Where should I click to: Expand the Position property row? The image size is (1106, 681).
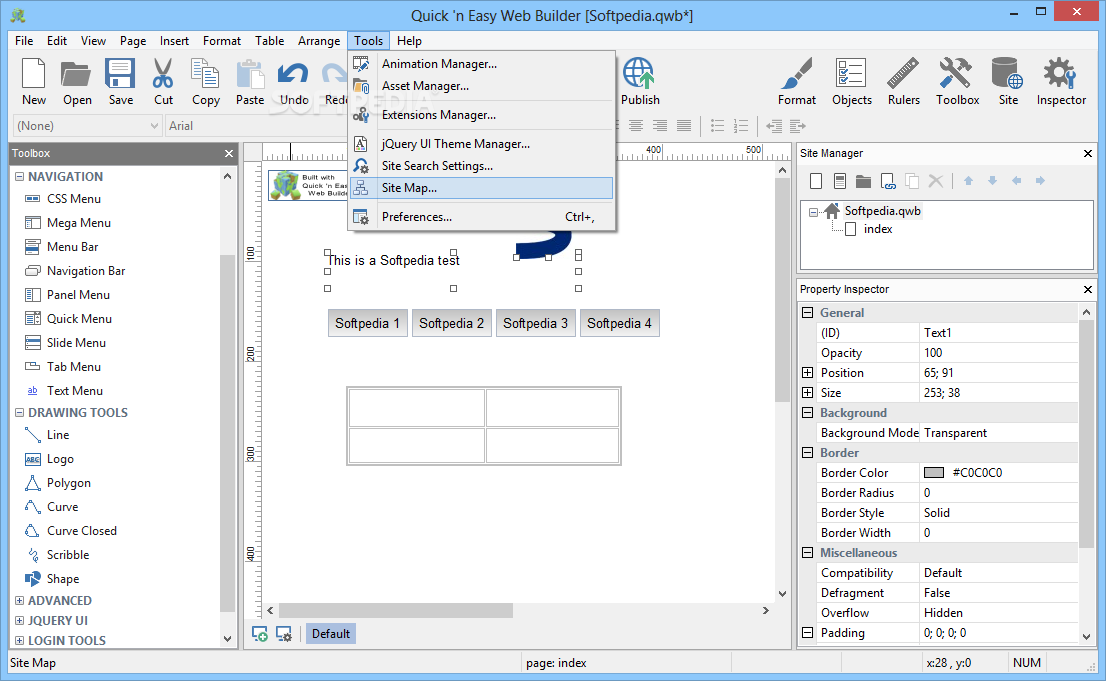808,373
